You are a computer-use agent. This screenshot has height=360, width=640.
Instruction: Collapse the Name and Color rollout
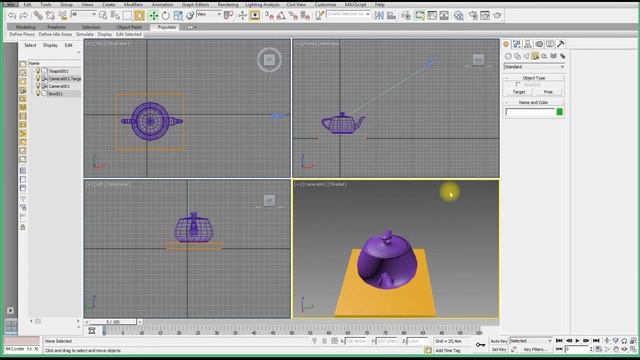(x=534, y=102)
